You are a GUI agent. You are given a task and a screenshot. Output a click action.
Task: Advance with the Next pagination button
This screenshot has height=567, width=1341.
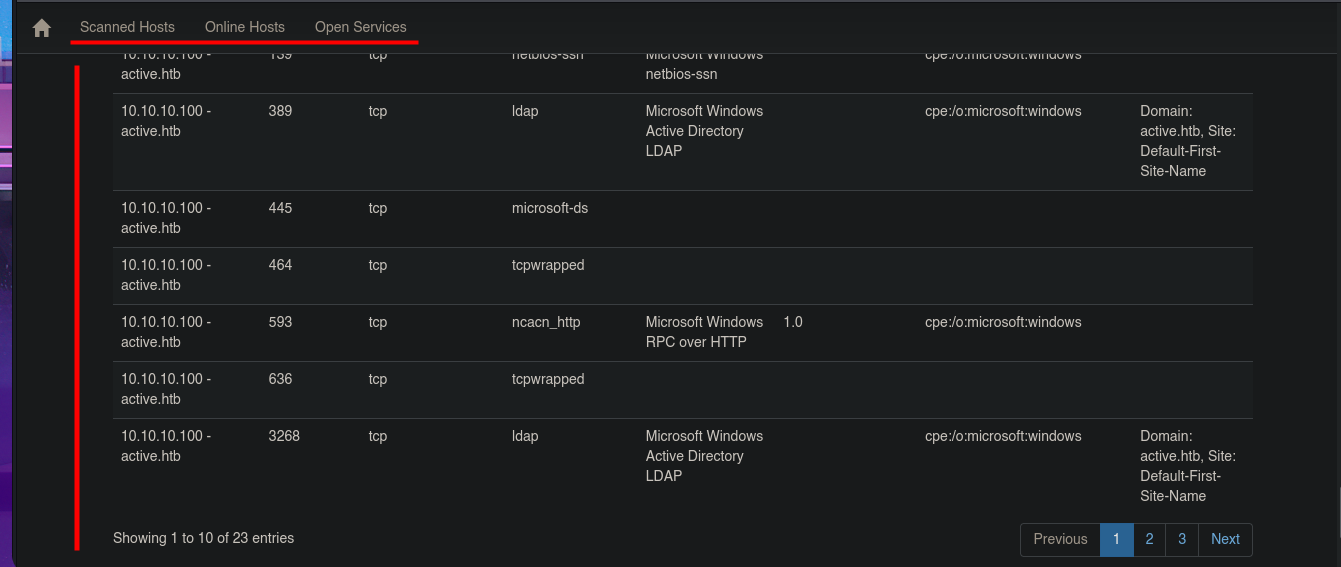pos(1225,539)
